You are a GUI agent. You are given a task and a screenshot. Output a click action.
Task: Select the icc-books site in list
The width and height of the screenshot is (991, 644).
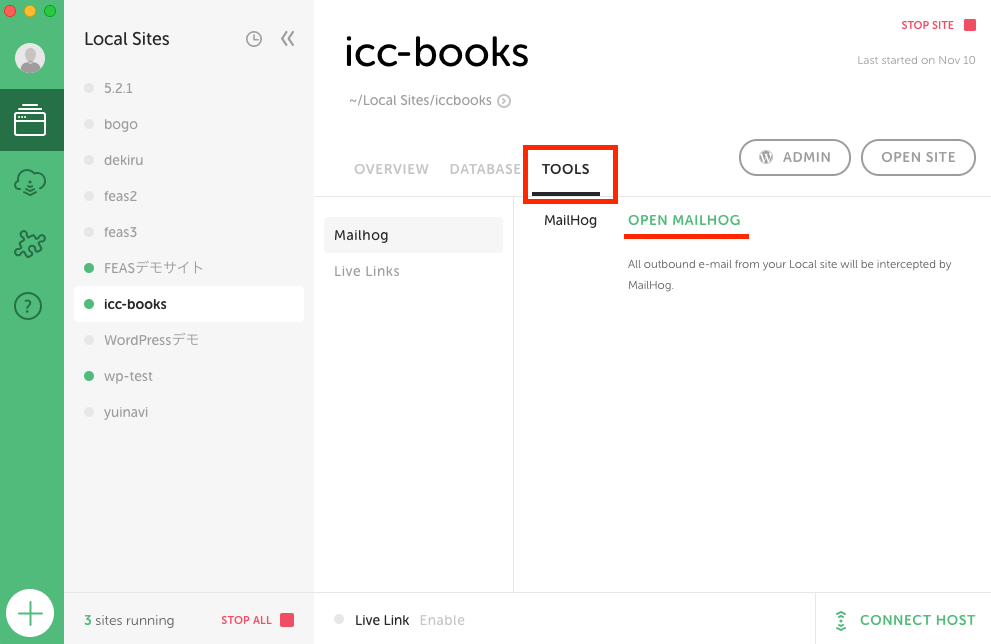coord(189,304)
